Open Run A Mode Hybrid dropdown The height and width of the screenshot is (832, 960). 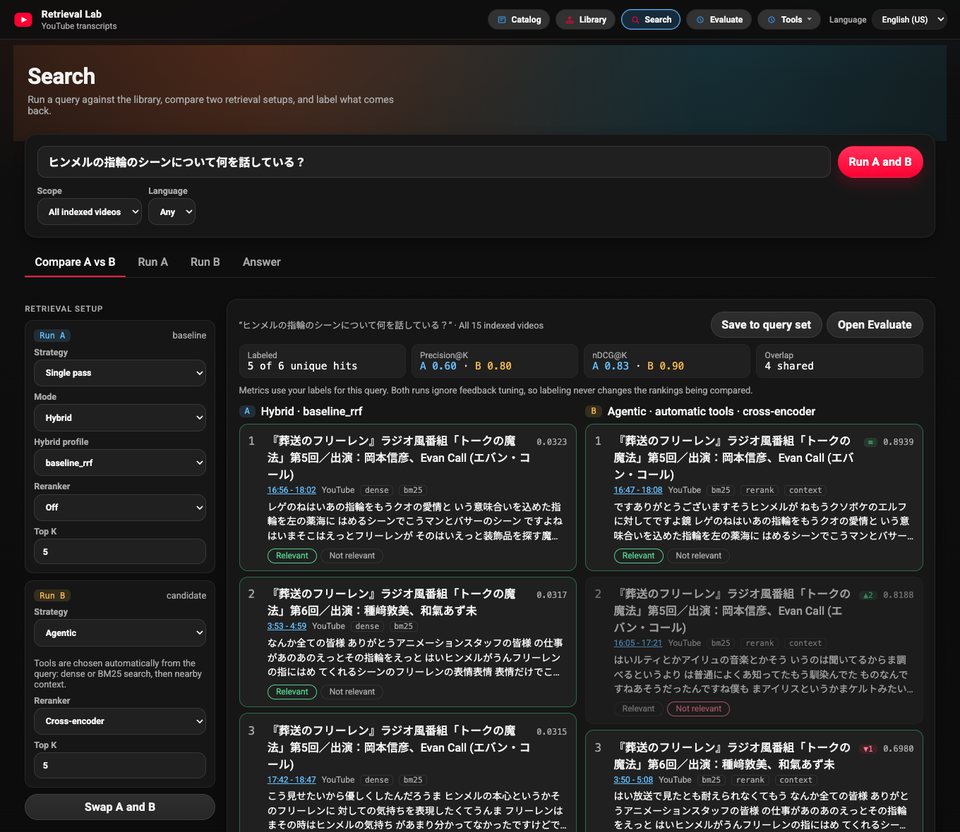point(120,418)
